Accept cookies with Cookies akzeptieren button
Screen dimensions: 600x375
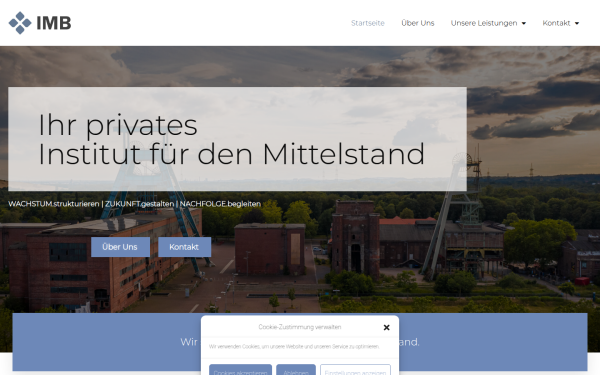[240, 370]
